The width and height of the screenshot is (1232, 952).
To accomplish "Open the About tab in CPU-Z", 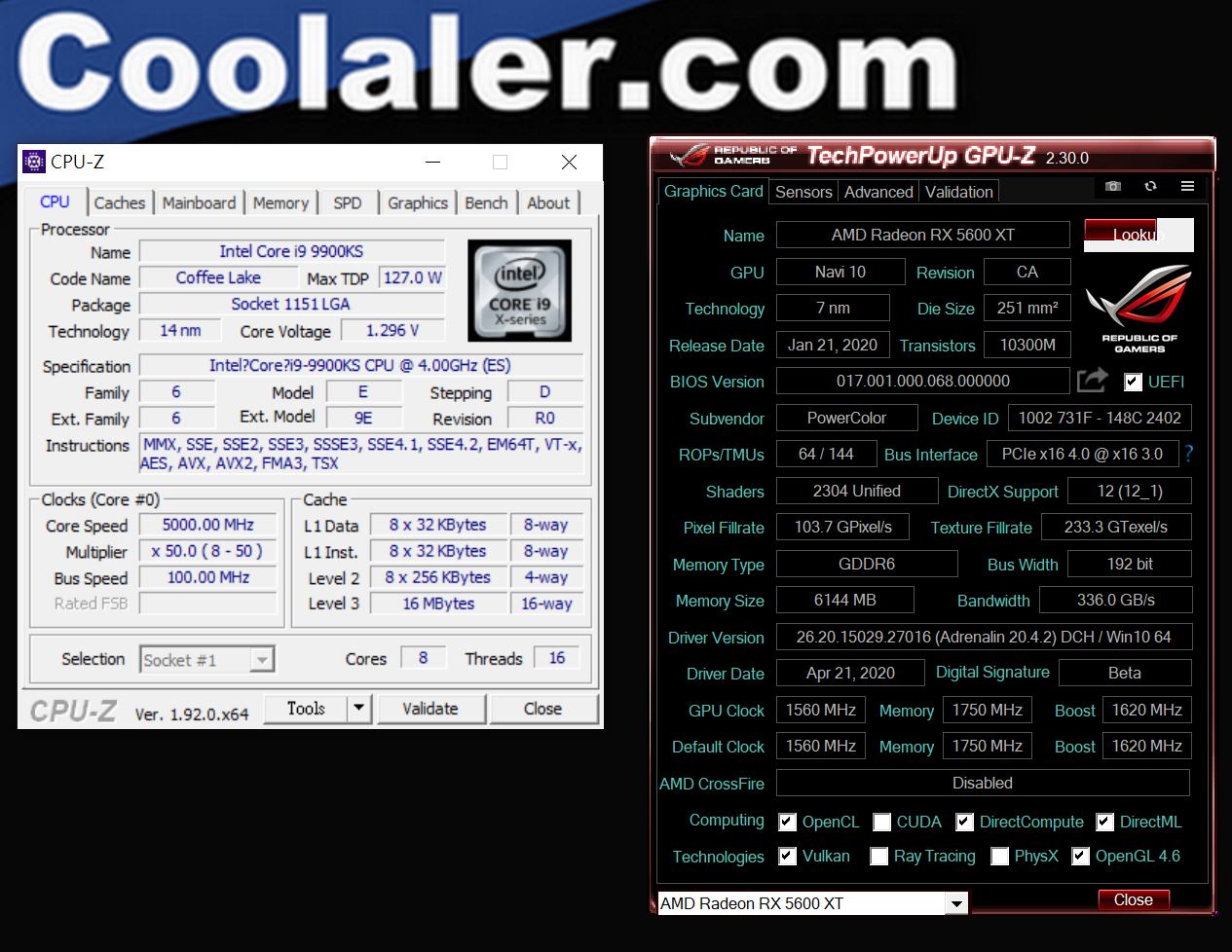I will point(548,202).
